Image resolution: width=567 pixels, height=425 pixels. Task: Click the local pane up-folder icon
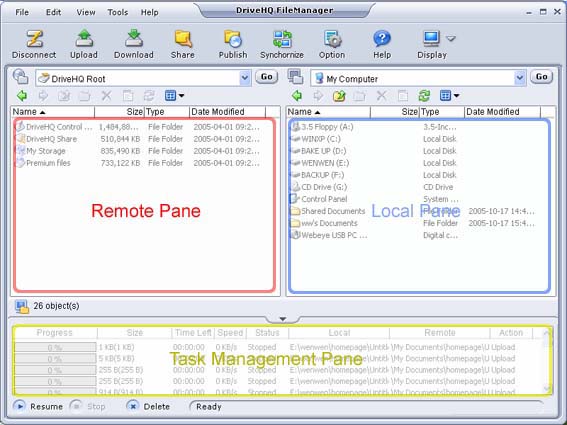(339, 96)
